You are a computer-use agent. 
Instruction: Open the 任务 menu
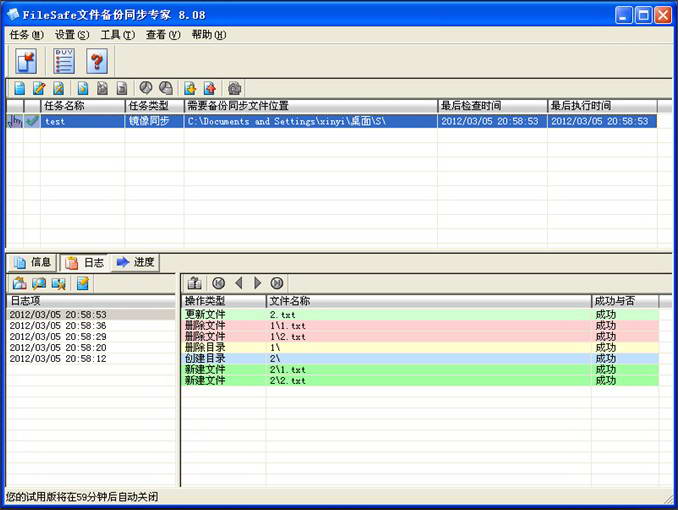pos(26,35)
